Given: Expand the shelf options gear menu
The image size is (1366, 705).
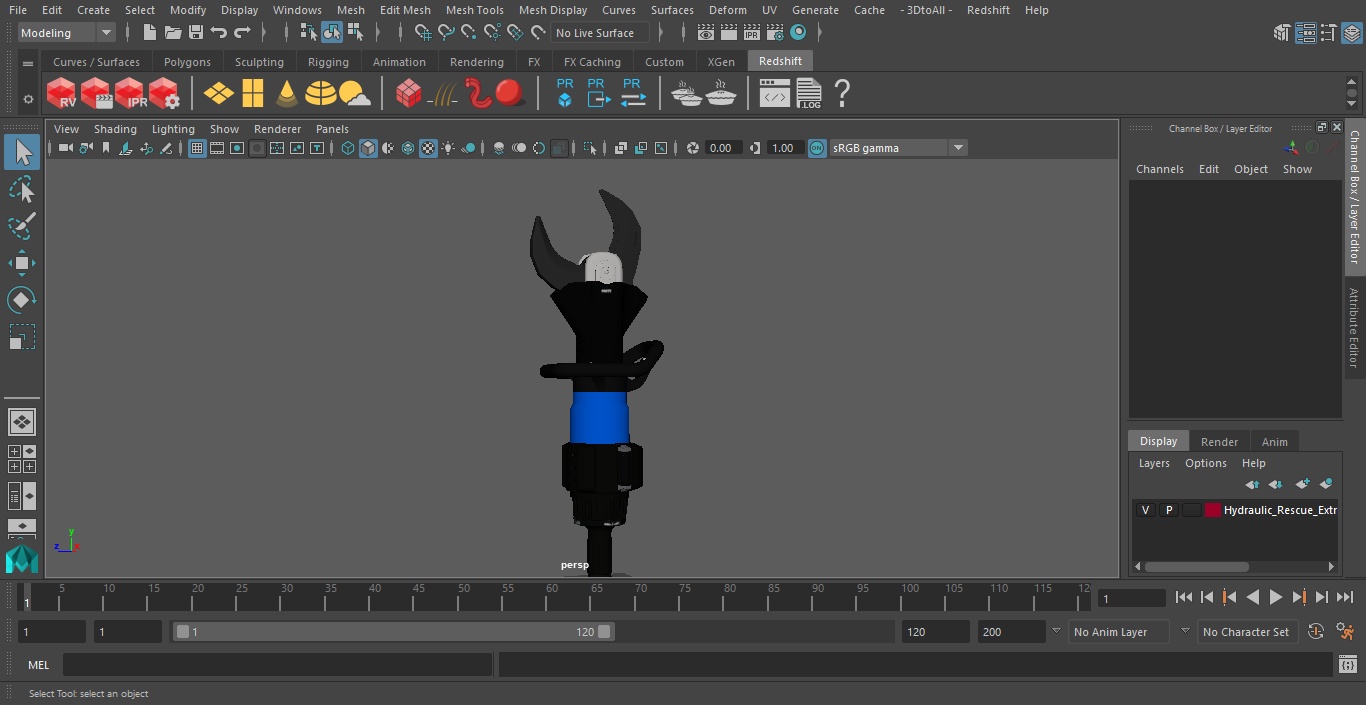Looking at the screenshot, I should 28,99.
